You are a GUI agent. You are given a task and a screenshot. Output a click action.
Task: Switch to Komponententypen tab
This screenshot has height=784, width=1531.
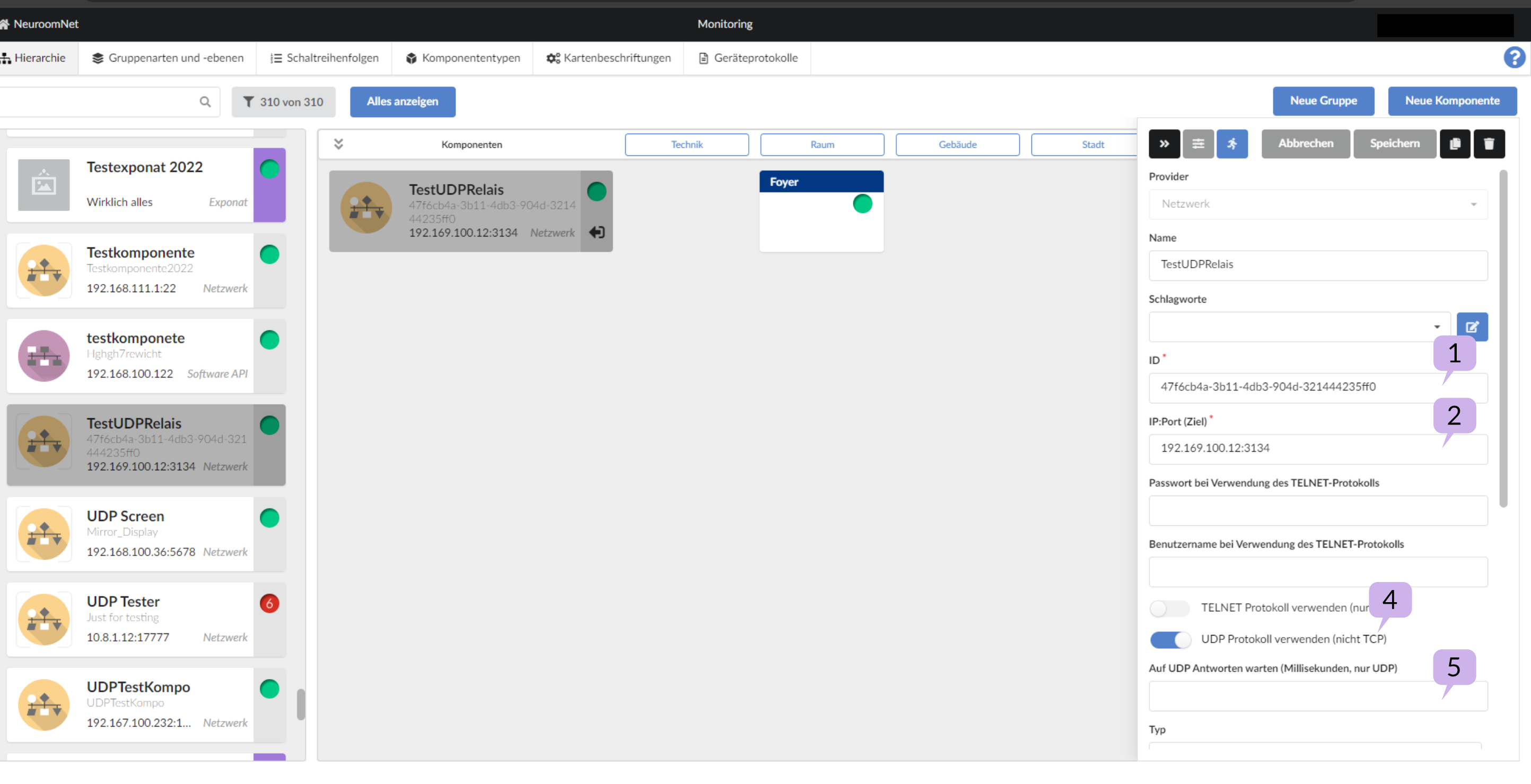pyautogui.click(x=462, y=58)
